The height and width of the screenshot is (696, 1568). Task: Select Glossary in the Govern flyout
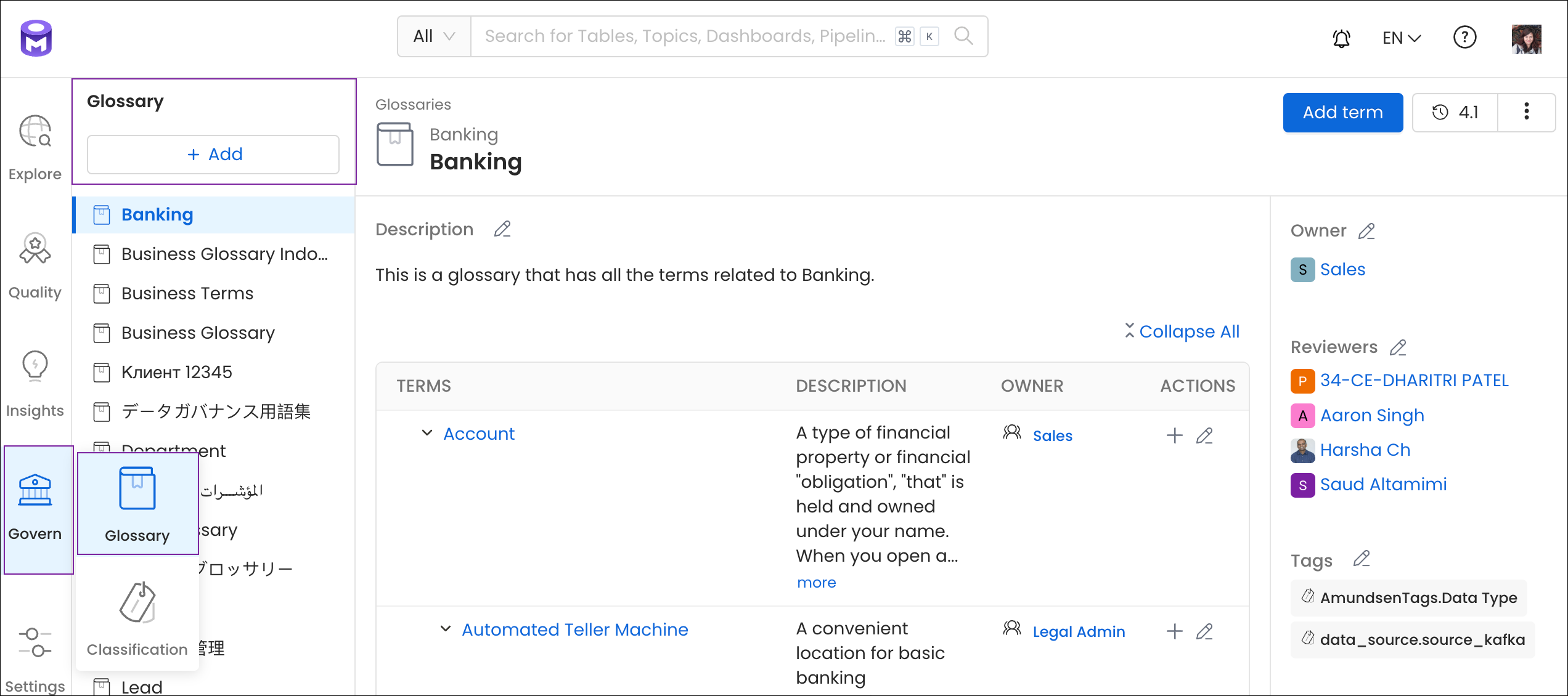point(137,504)
